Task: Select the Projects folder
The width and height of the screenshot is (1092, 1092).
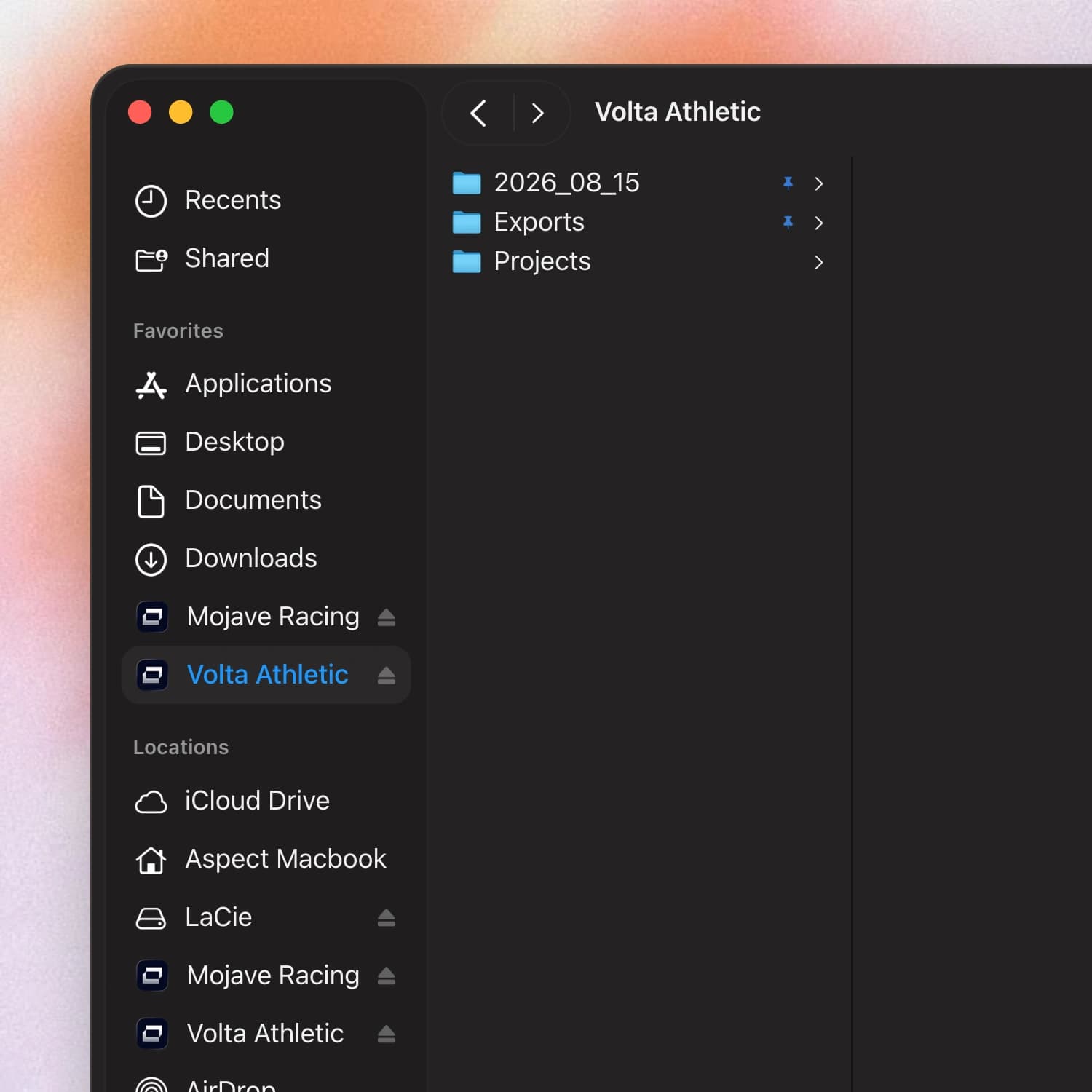Action: coord(639,261)
